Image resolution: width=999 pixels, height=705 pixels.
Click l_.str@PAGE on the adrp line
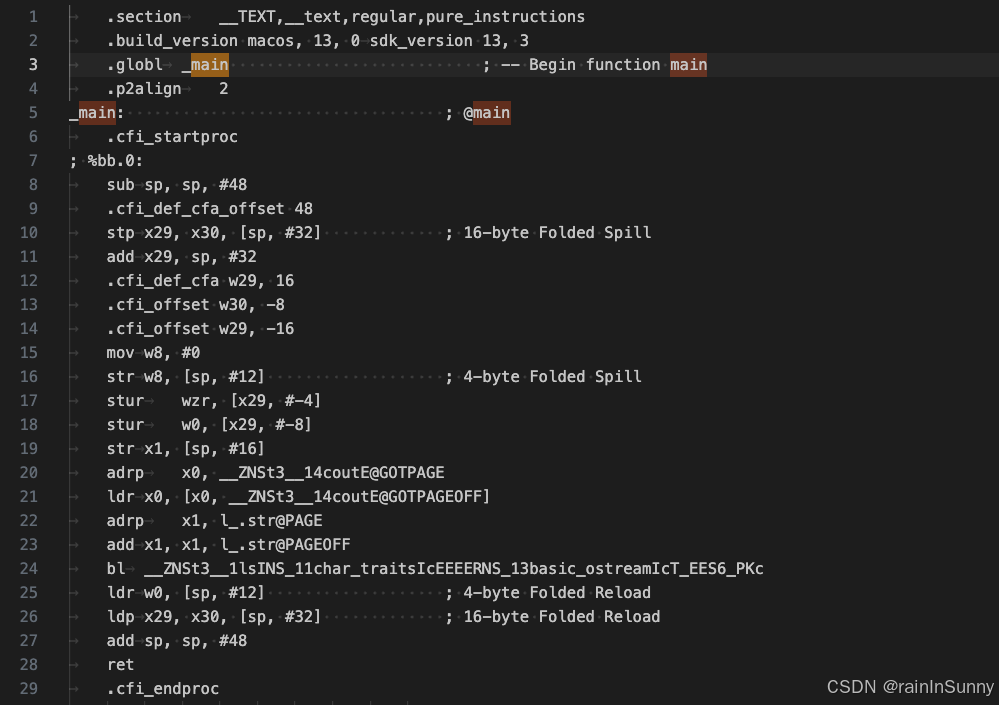pos(271,520)
